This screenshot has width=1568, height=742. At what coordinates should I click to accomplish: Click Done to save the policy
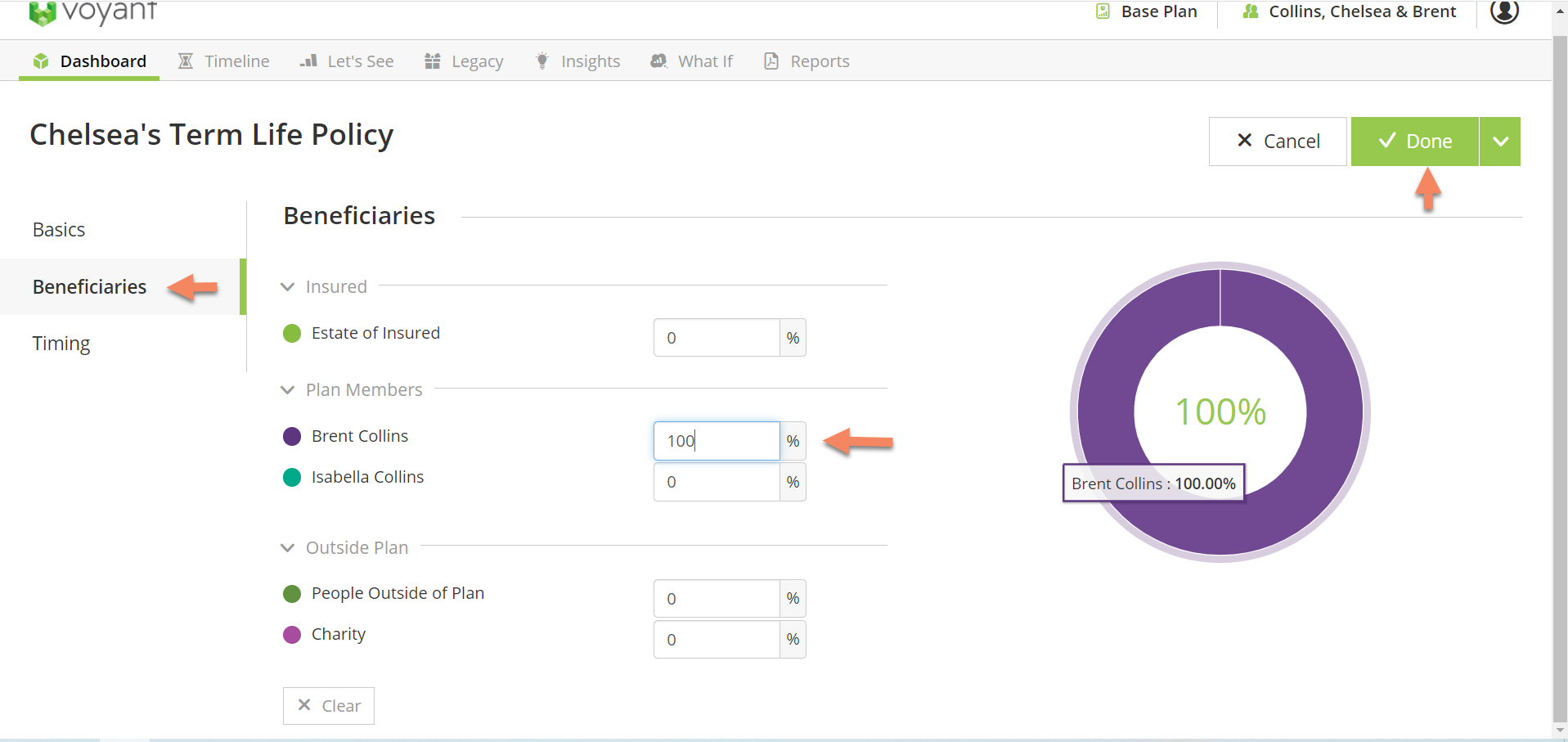(1414, 142)
